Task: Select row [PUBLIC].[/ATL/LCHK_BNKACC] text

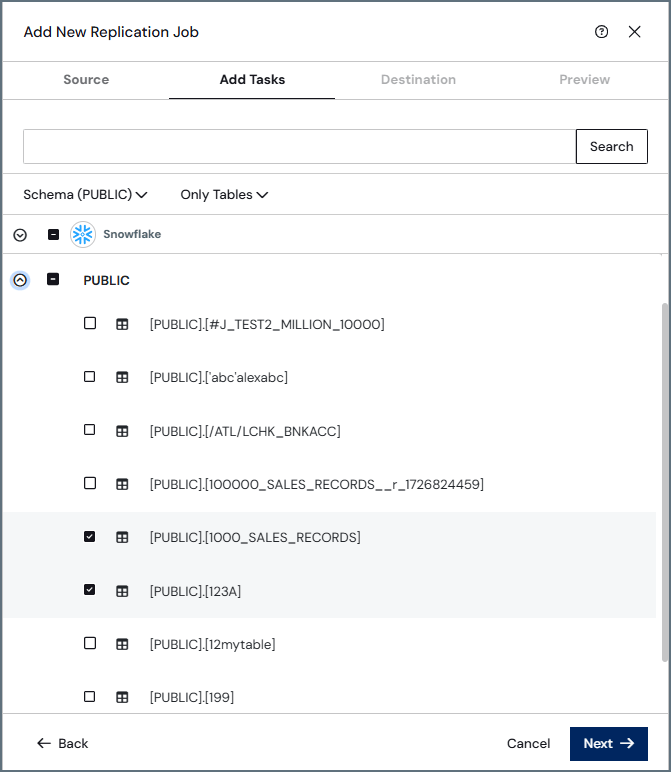Action: pos(245,431)
